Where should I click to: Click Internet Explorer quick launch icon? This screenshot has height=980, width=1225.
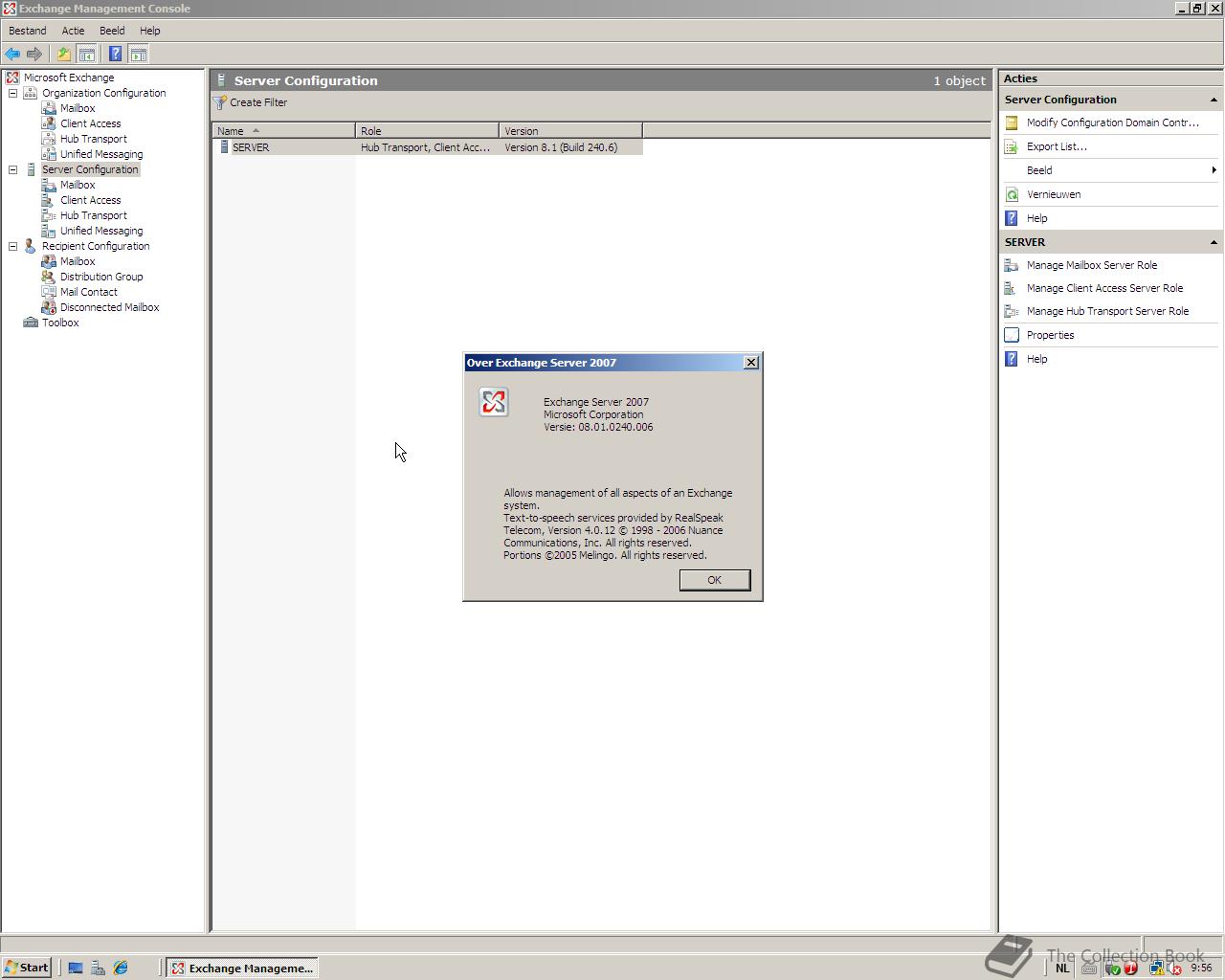(x=121, y=968)
